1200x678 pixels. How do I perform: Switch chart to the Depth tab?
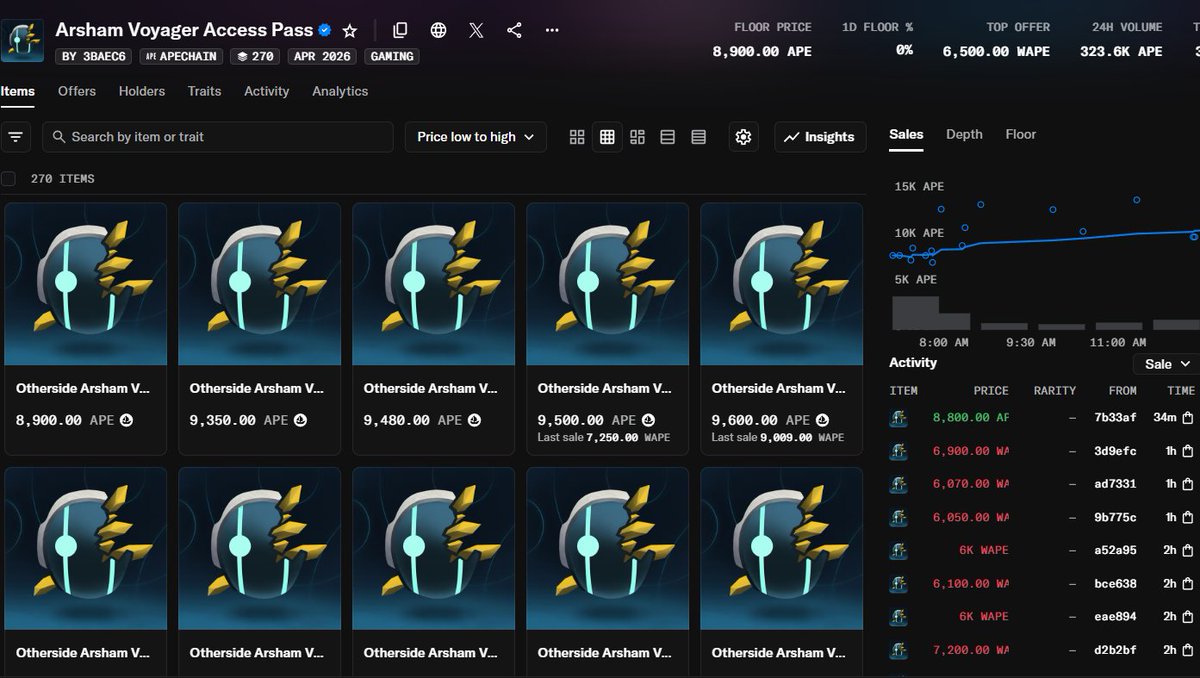[964, 134]
